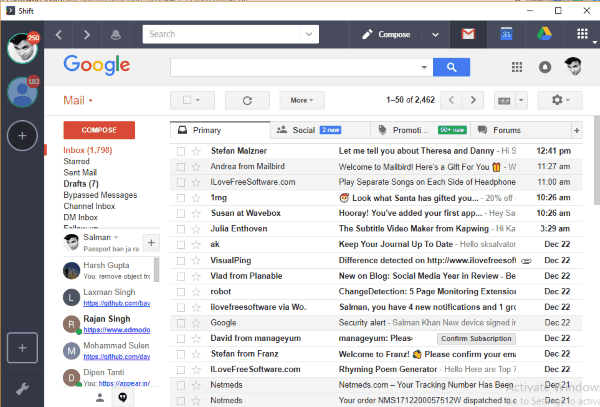
Task: Start new Hangouts conversation with plus
Action: click(x=151, y=243)
